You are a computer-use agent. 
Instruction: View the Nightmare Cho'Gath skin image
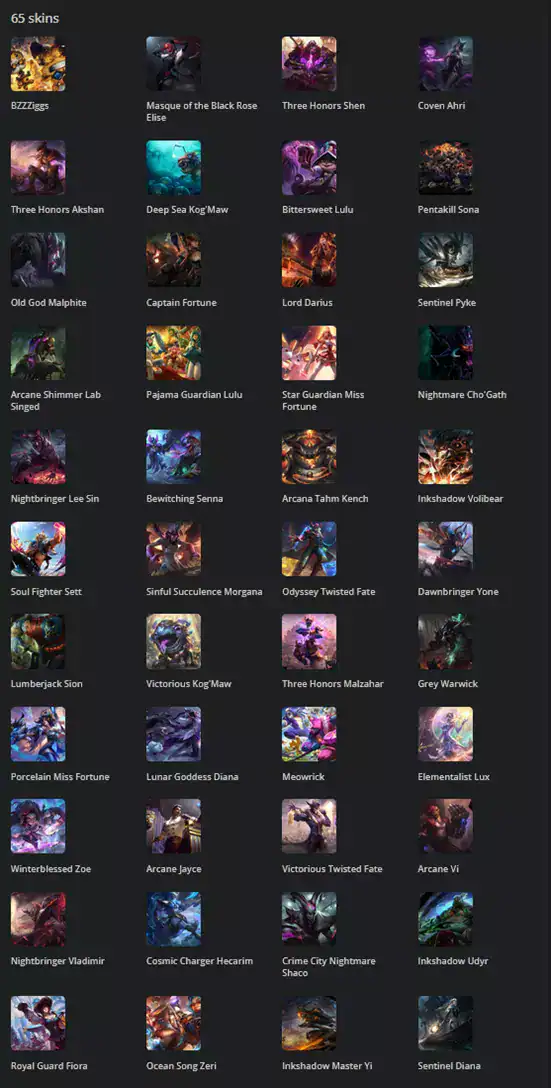pyautogui.click(x=446, y=353)
